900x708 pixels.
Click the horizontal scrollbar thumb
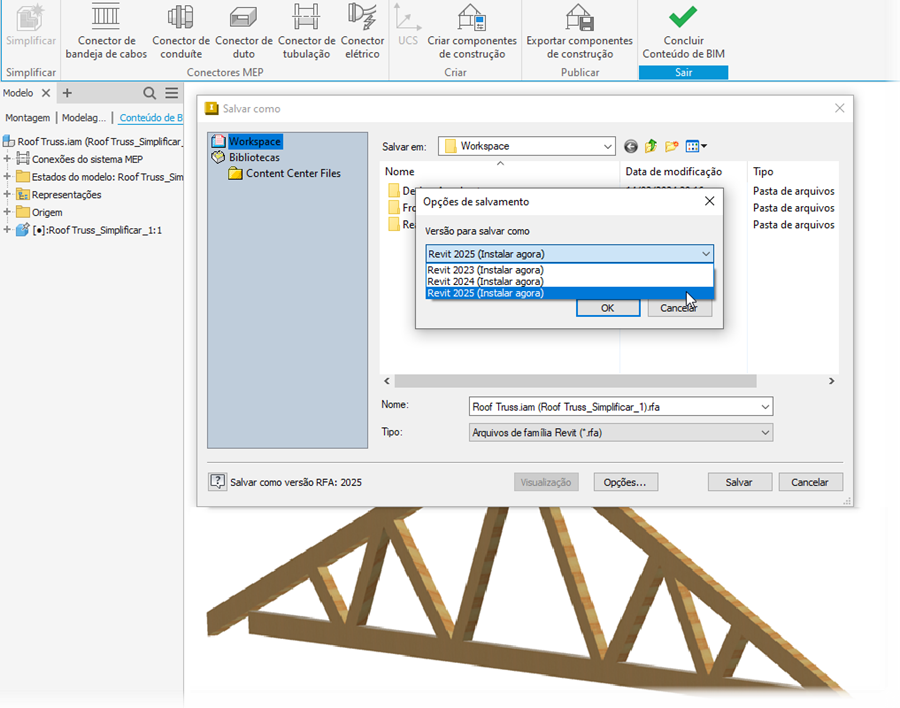tap(575, 381)
